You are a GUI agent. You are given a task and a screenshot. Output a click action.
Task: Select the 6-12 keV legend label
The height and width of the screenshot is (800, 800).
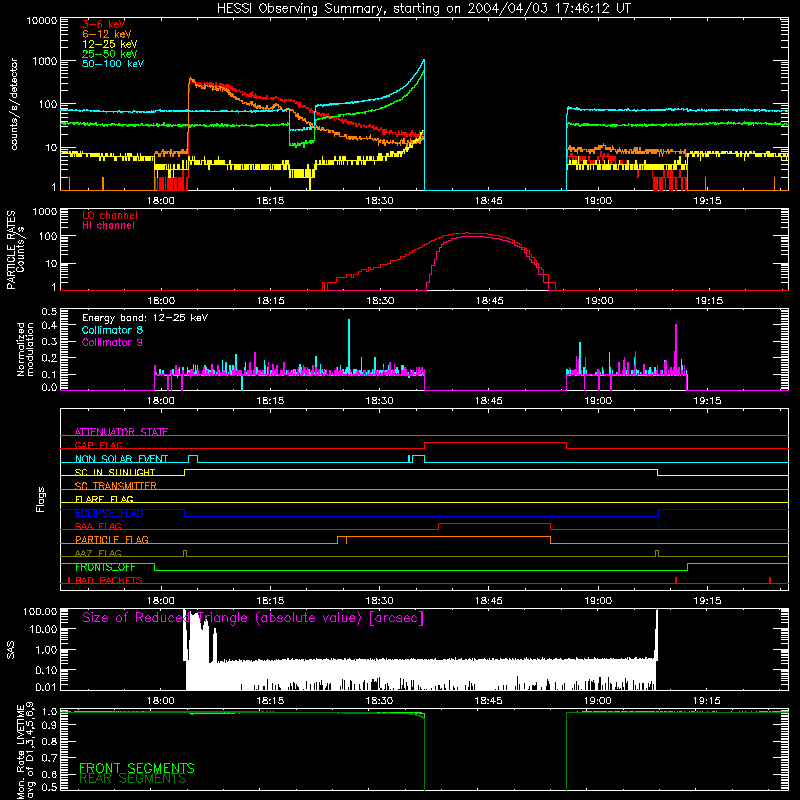(x=106, y=34)
